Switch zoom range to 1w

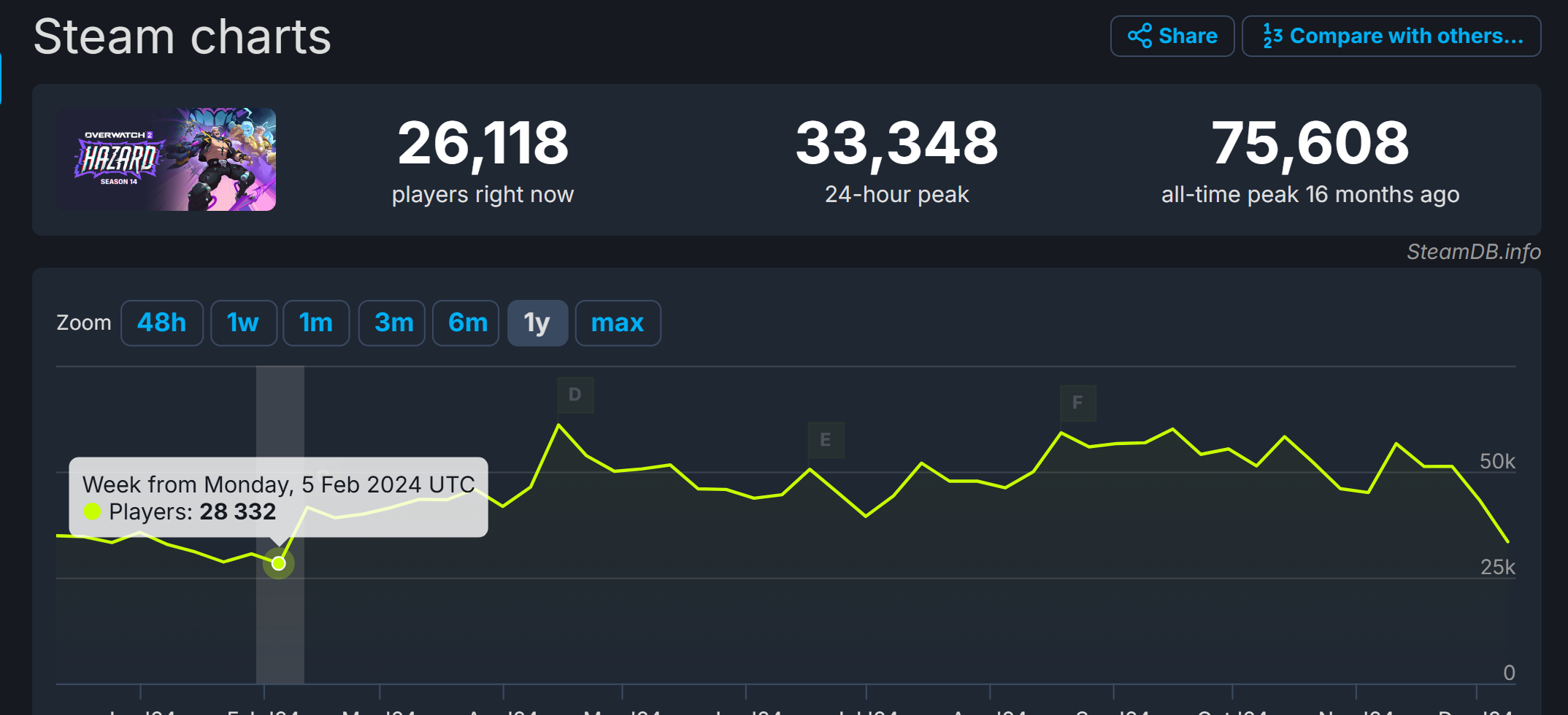point(243,322)
